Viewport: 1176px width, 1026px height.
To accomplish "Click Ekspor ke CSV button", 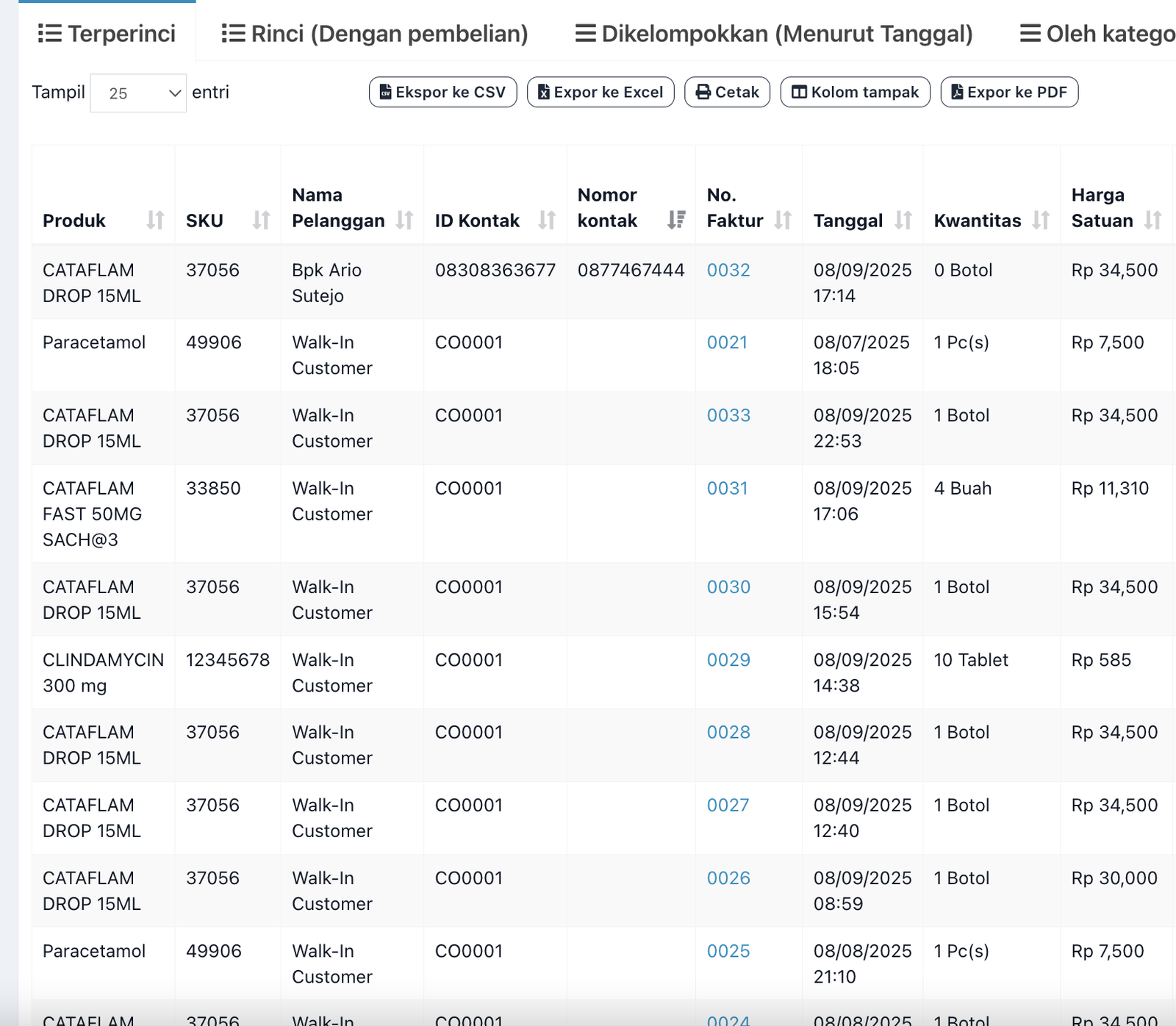I will (x=442, y=93).
